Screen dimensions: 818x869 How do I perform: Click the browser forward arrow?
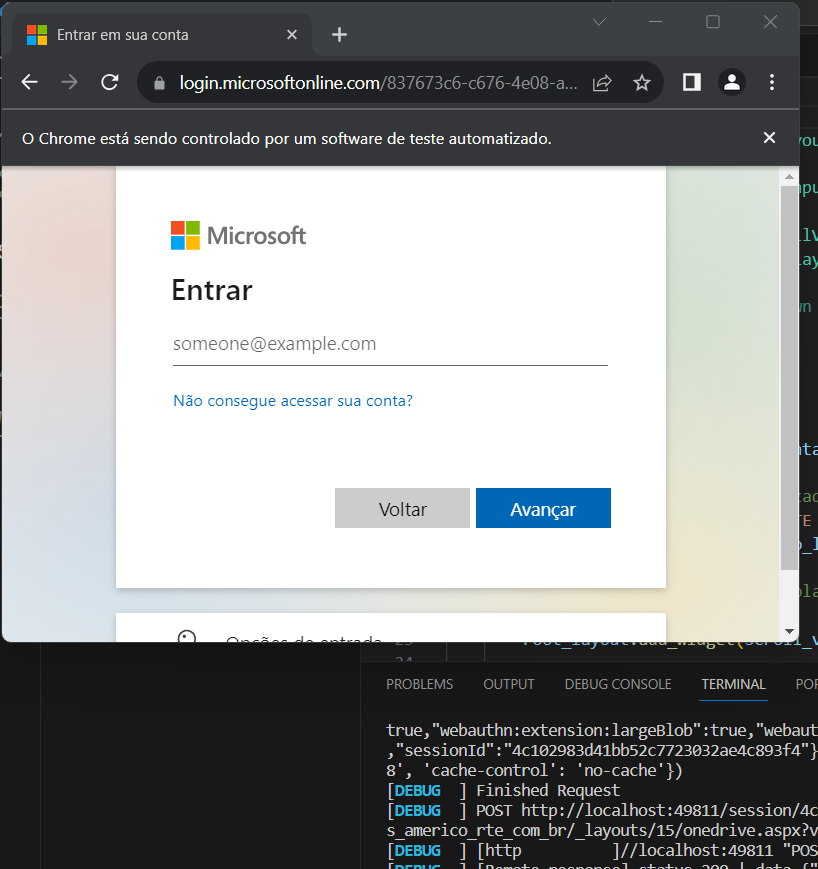pos(69,83)
